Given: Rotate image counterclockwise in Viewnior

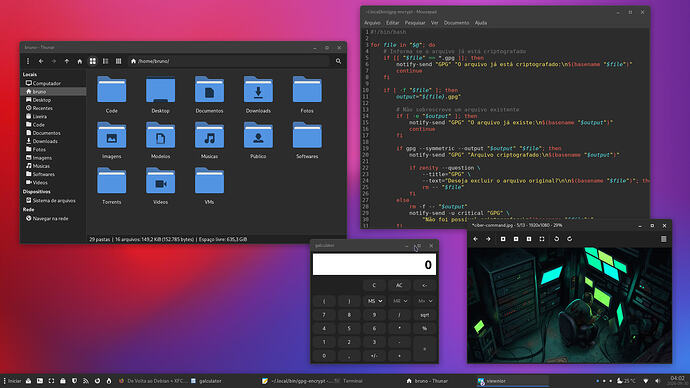Looking at the screenshot, I should (557, 239).
